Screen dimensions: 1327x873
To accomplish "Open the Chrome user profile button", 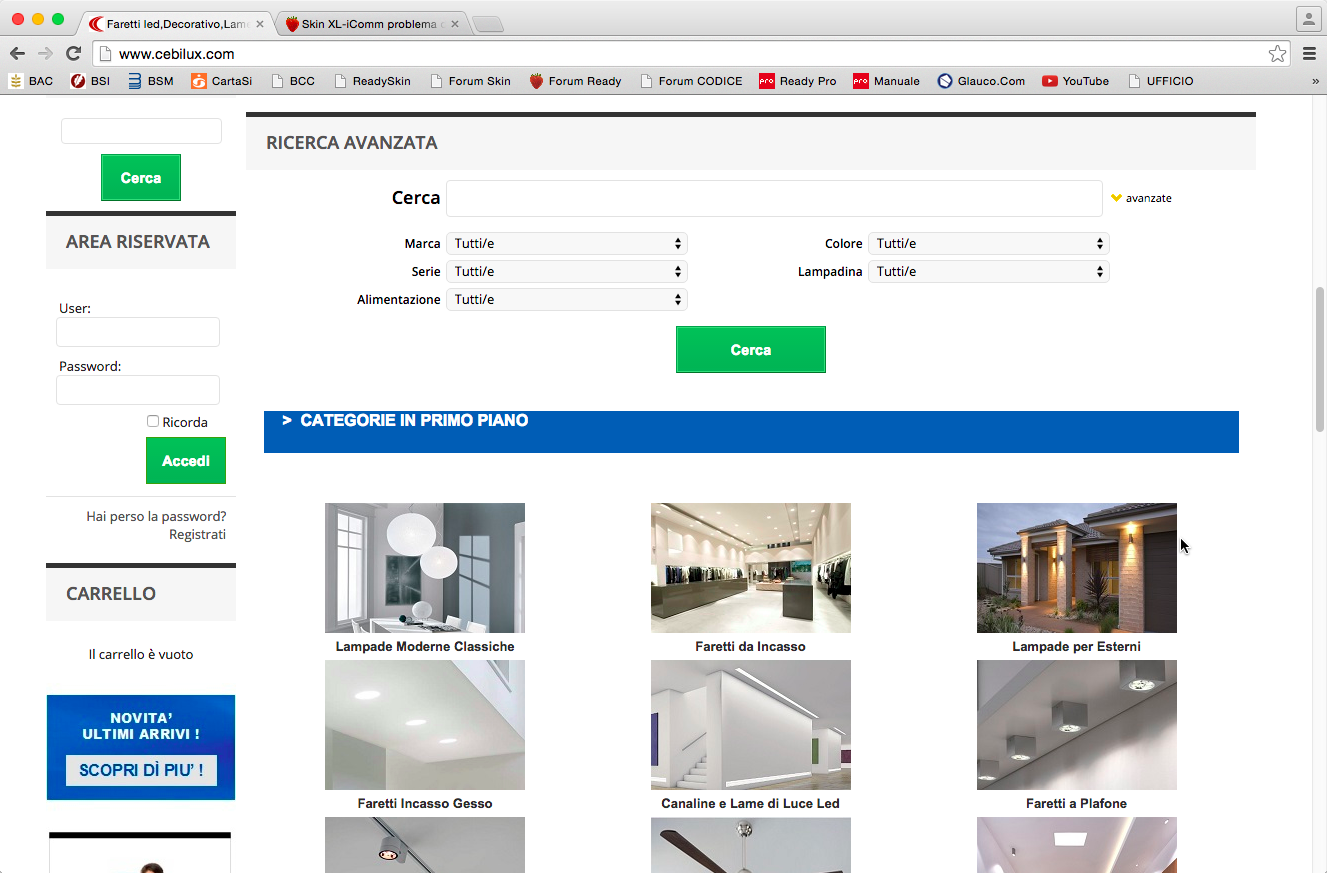I will coord(1309,19).
